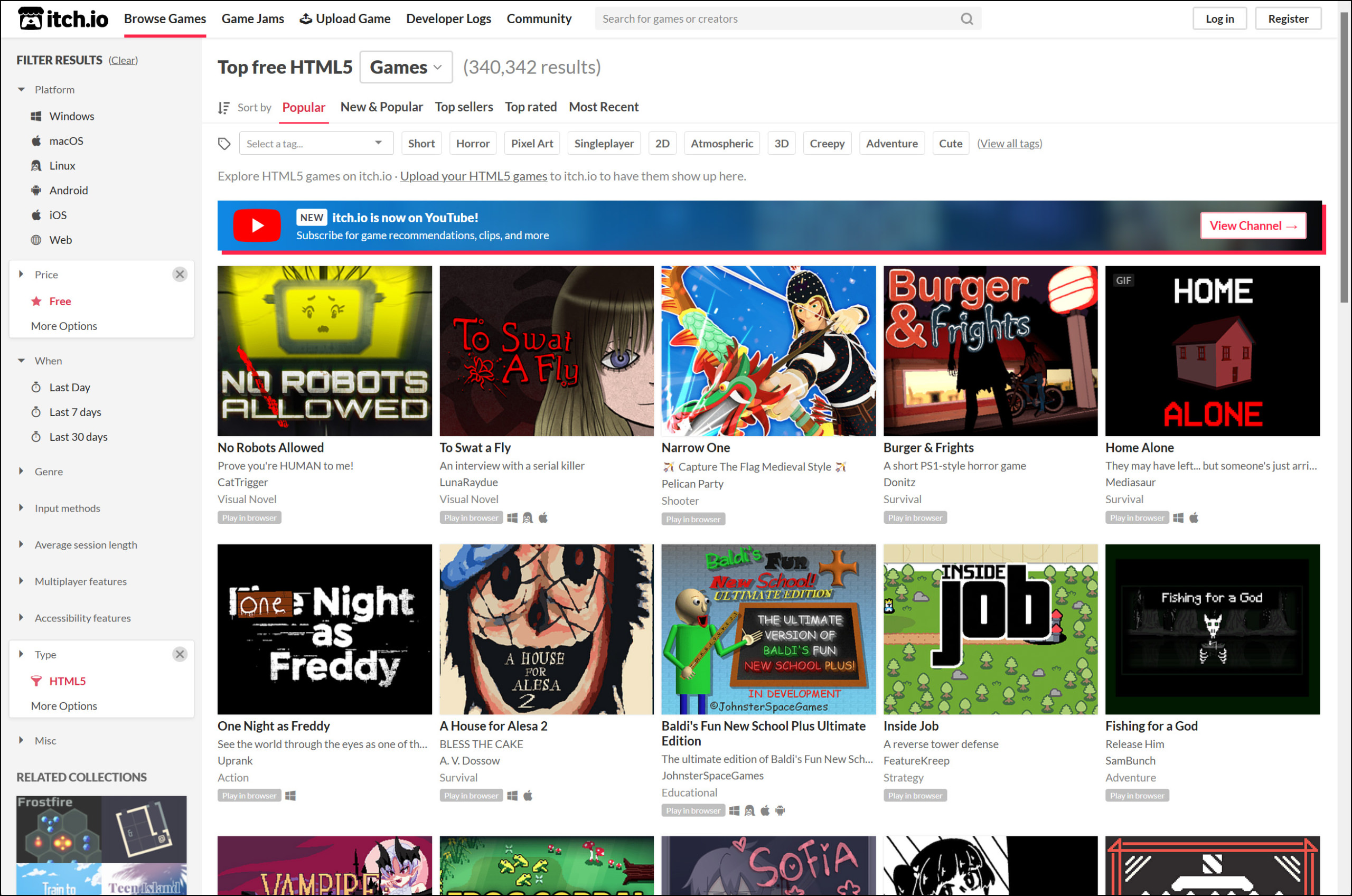Viewport: 1352px width, 896px height.
Task: Toggle the Free price filter
Action: click(60, 301)
